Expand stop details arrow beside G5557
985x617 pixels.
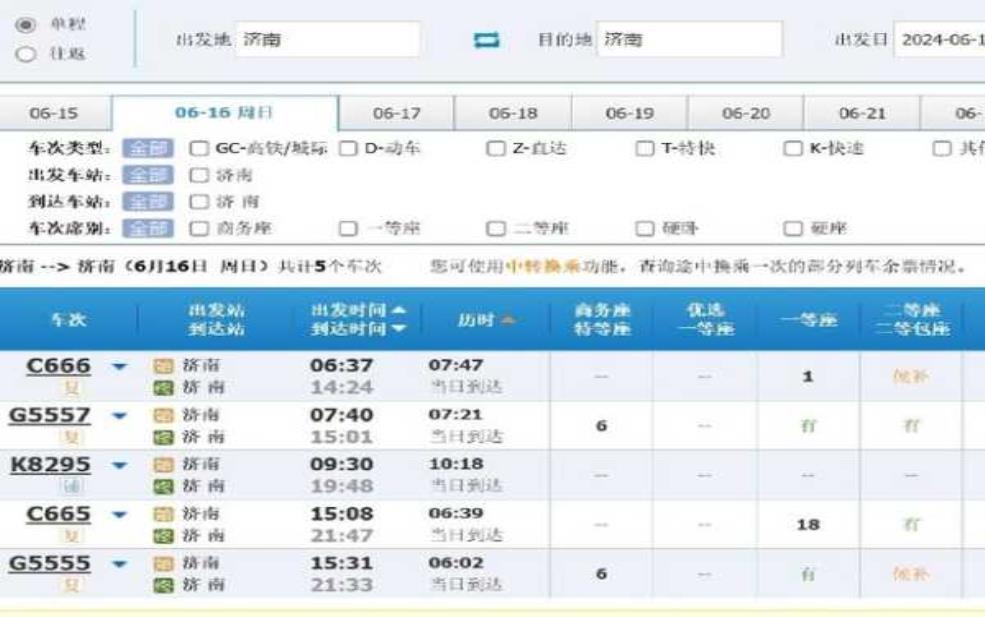(x=120, y=416)
